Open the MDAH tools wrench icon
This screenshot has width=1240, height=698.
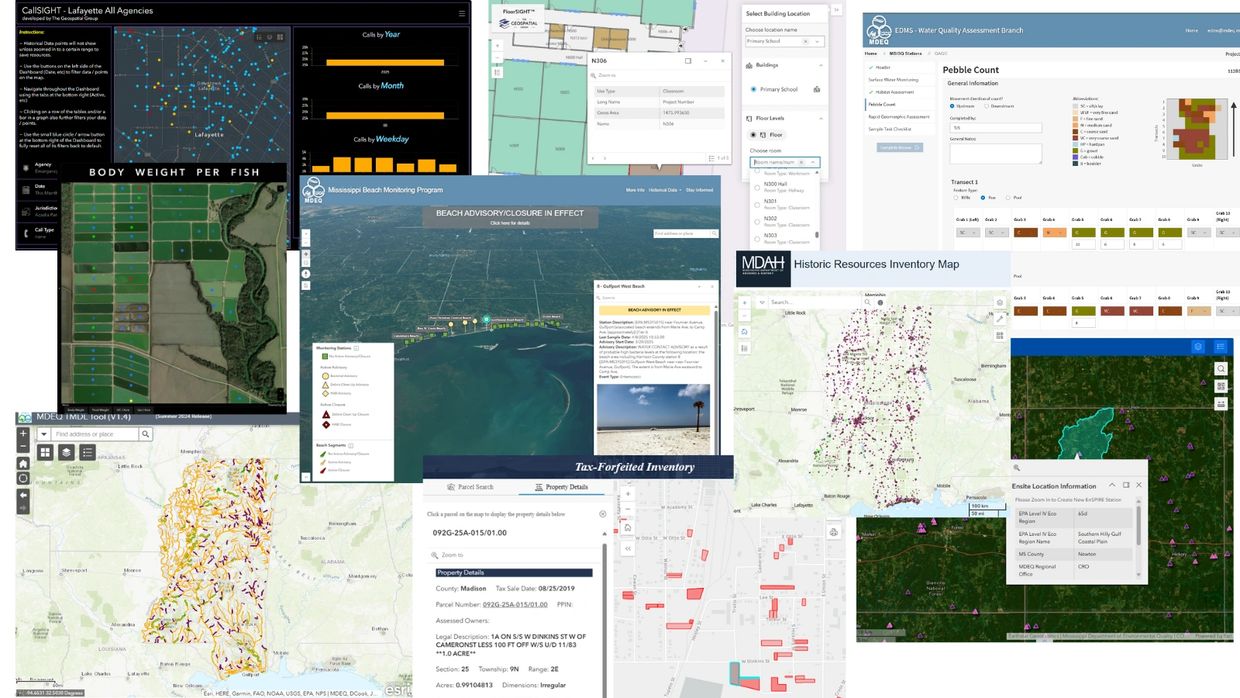pyautogui.click(x=1000, y=319)
